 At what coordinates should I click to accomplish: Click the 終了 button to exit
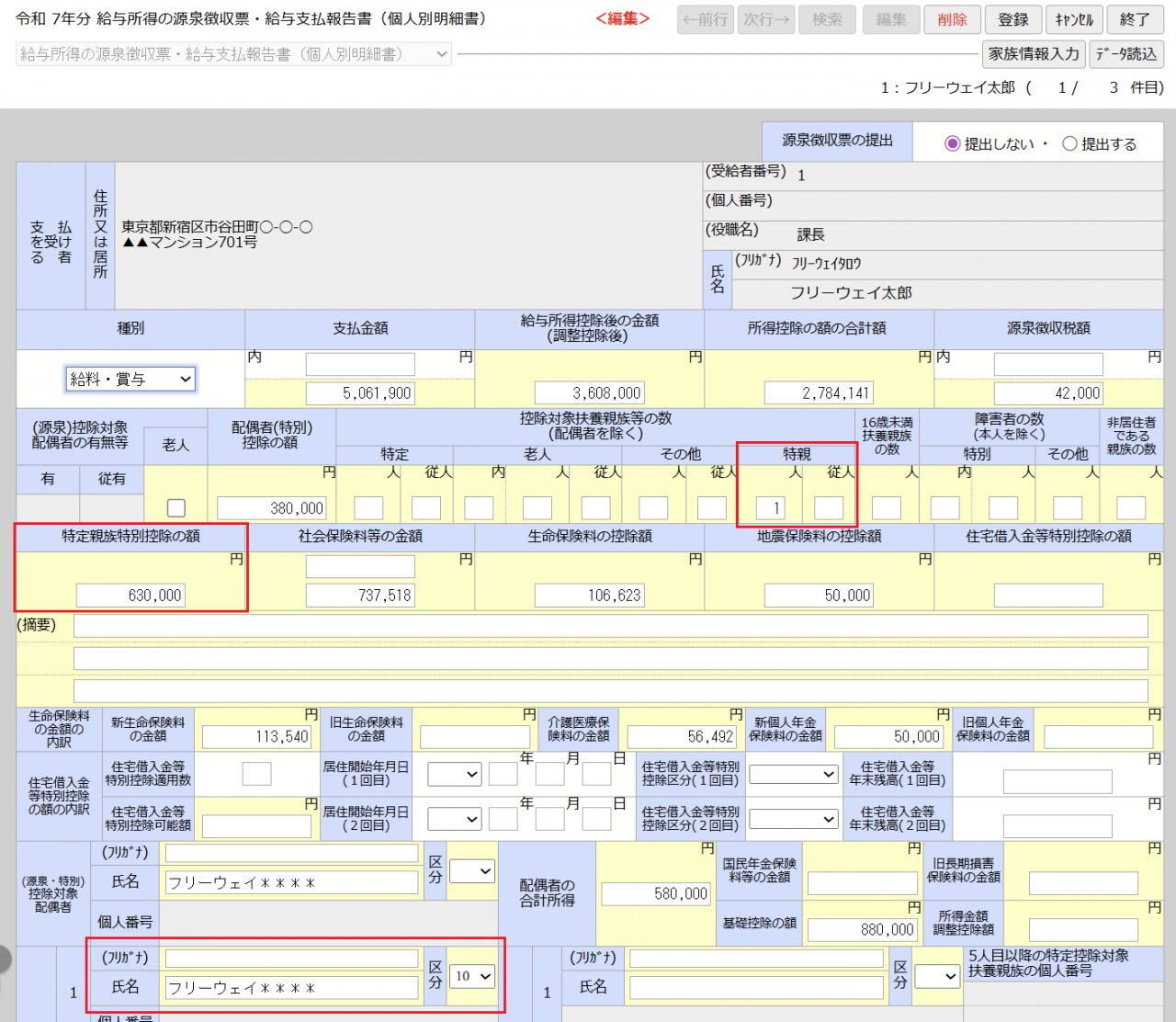[1134, 19]
